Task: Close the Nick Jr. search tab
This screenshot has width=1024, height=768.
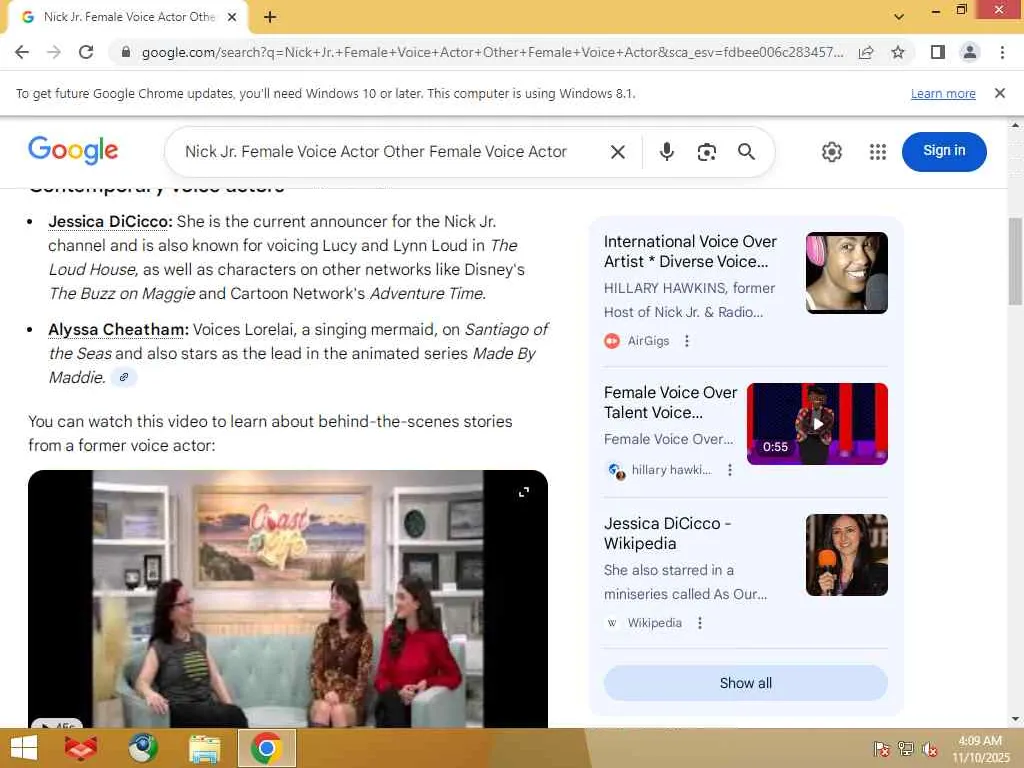Action: click(232, 17)
